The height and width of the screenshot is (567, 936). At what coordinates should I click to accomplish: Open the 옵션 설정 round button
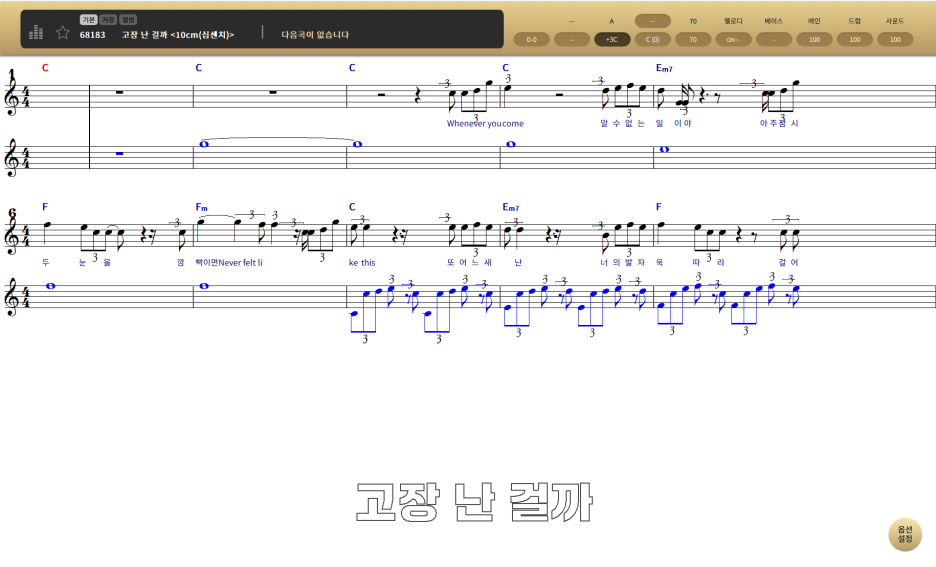pyautogui.click(x=905, y=534)
